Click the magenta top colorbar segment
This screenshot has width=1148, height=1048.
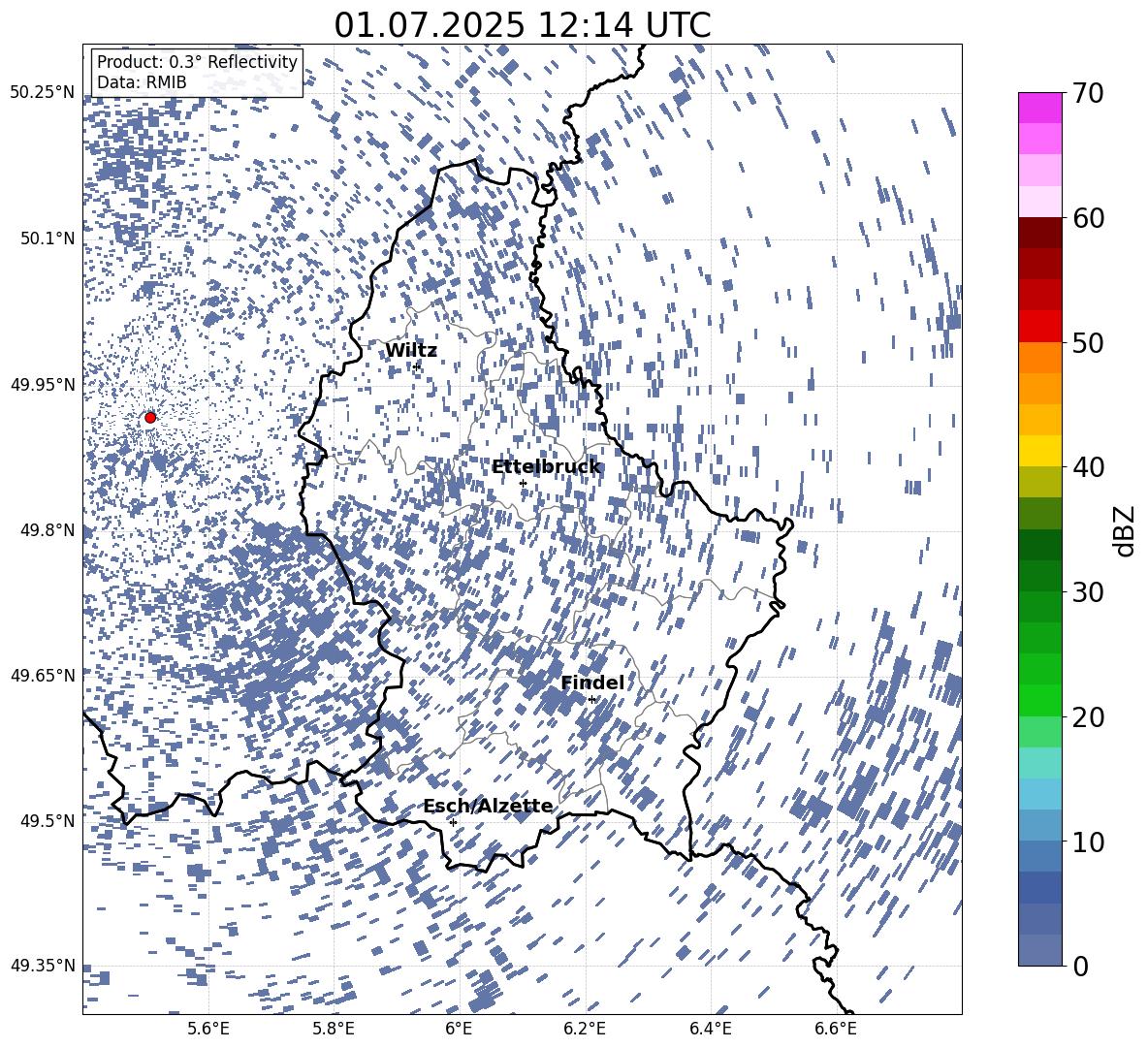1040,108
